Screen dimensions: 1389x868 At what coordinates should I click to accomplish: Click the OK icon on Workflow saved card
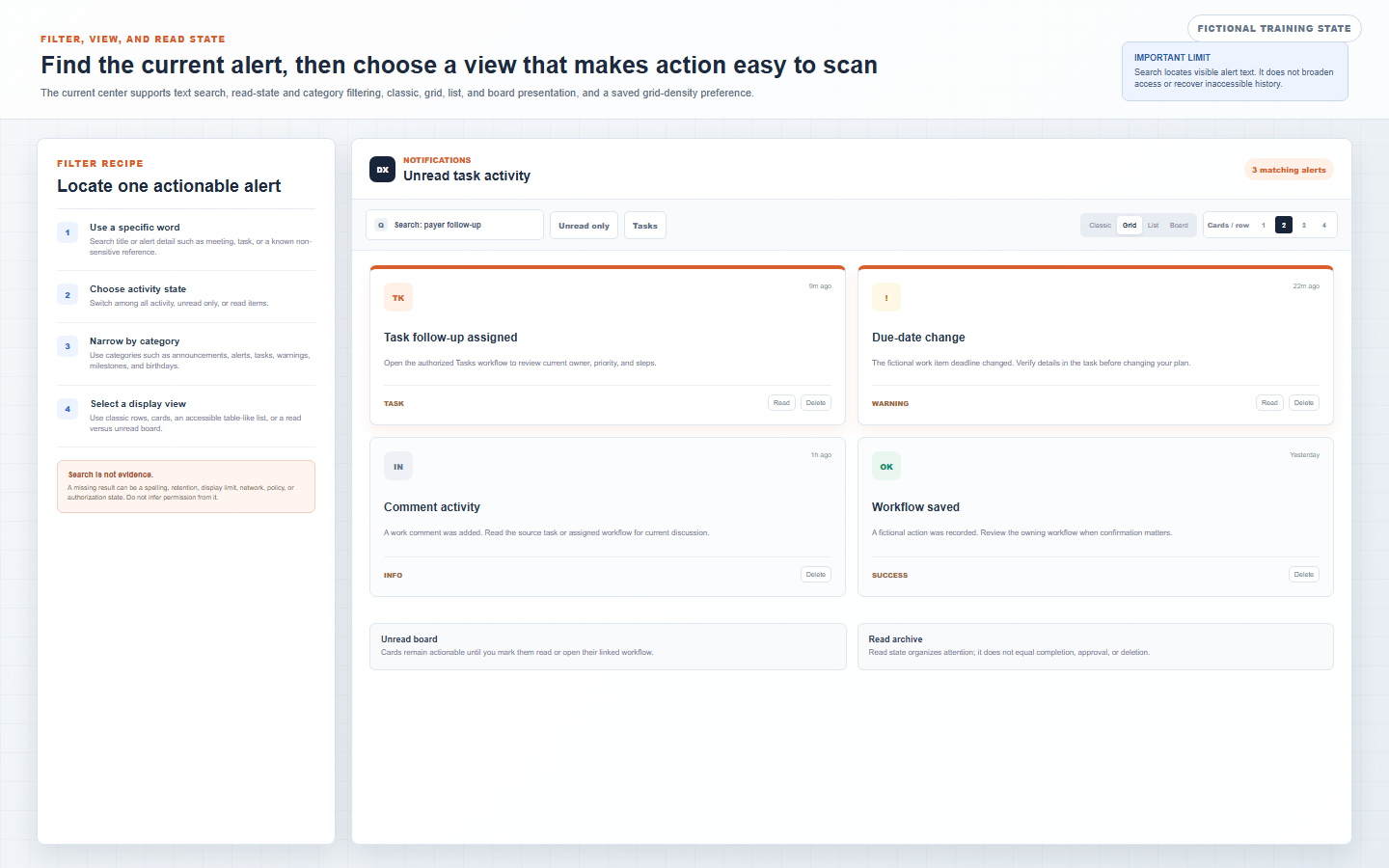[x=886, y=467]
